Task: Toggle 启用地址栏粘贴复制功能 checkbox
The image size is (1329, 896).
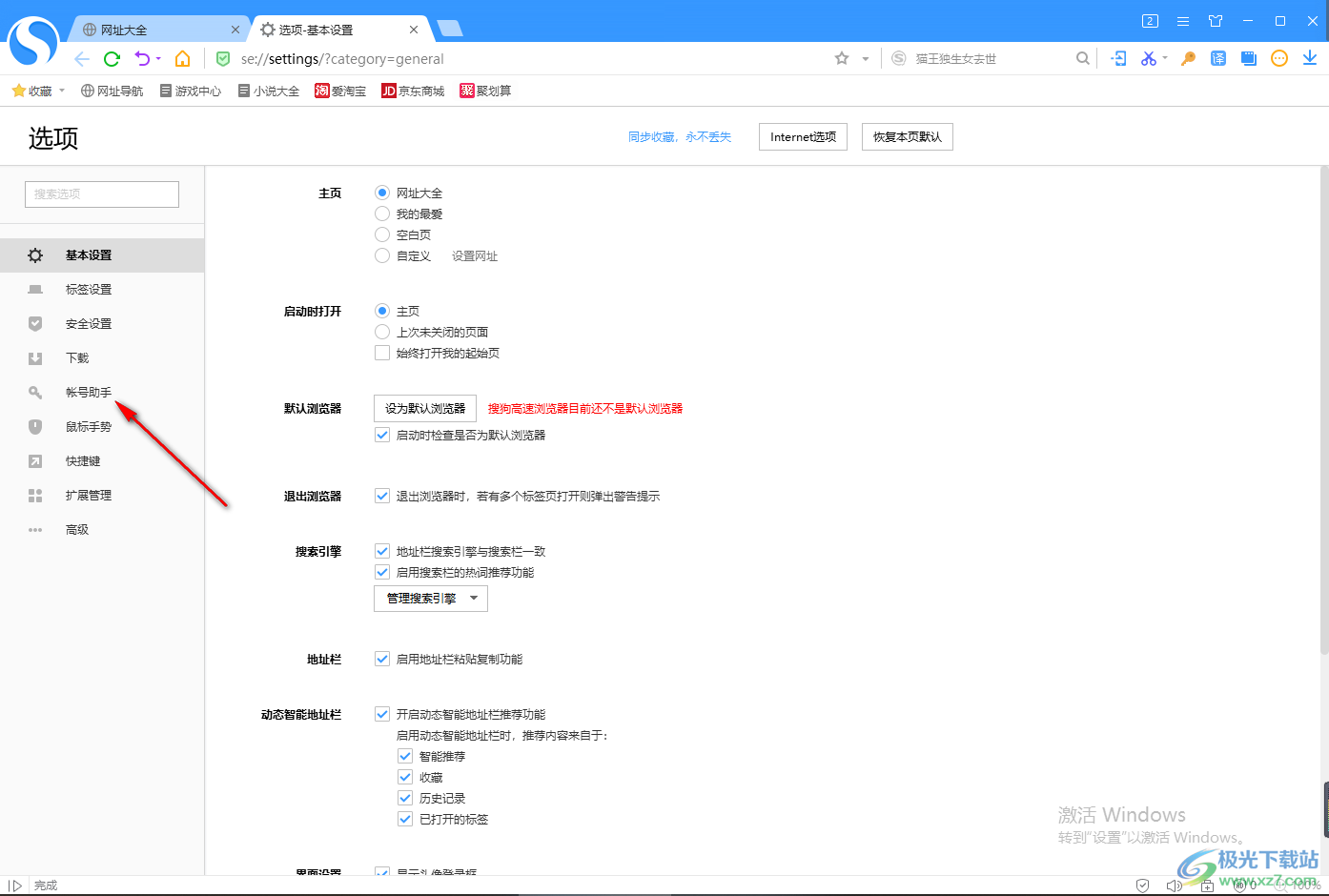Action: (382, 659)
